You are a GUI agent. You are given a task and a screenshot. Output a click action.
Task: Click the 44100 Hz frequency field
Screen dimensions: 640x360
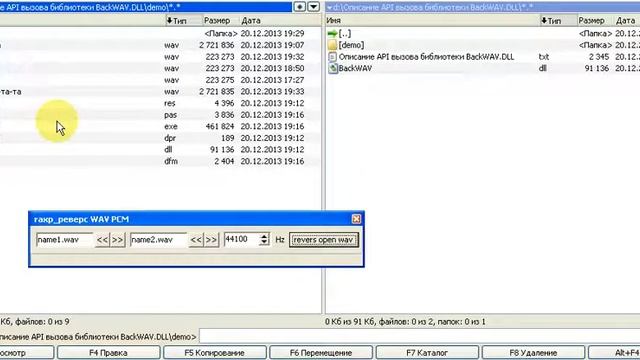242,240
